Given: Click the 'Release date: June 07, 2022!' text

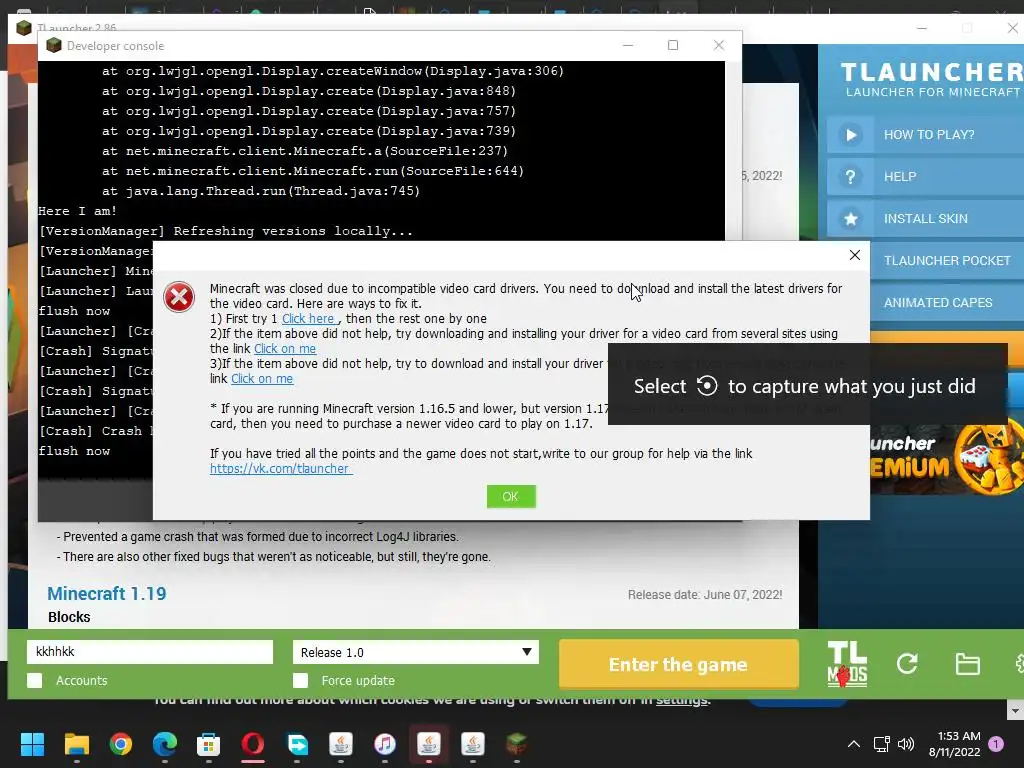Looking at the screenshot, I should click(x=705, y=595).
